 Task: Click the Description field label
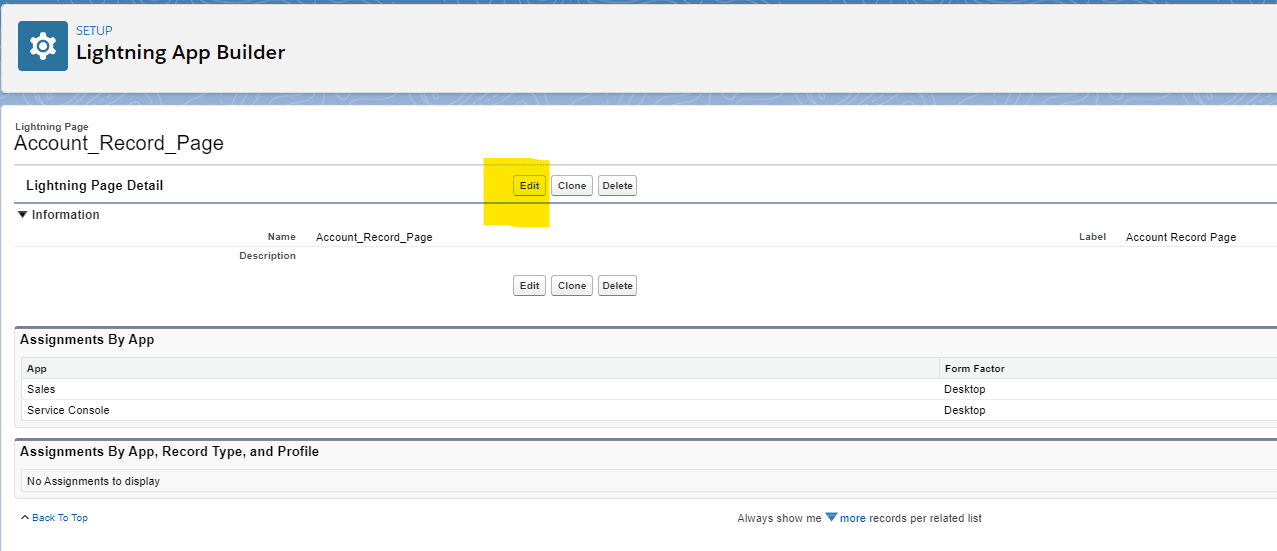point(267,256)
